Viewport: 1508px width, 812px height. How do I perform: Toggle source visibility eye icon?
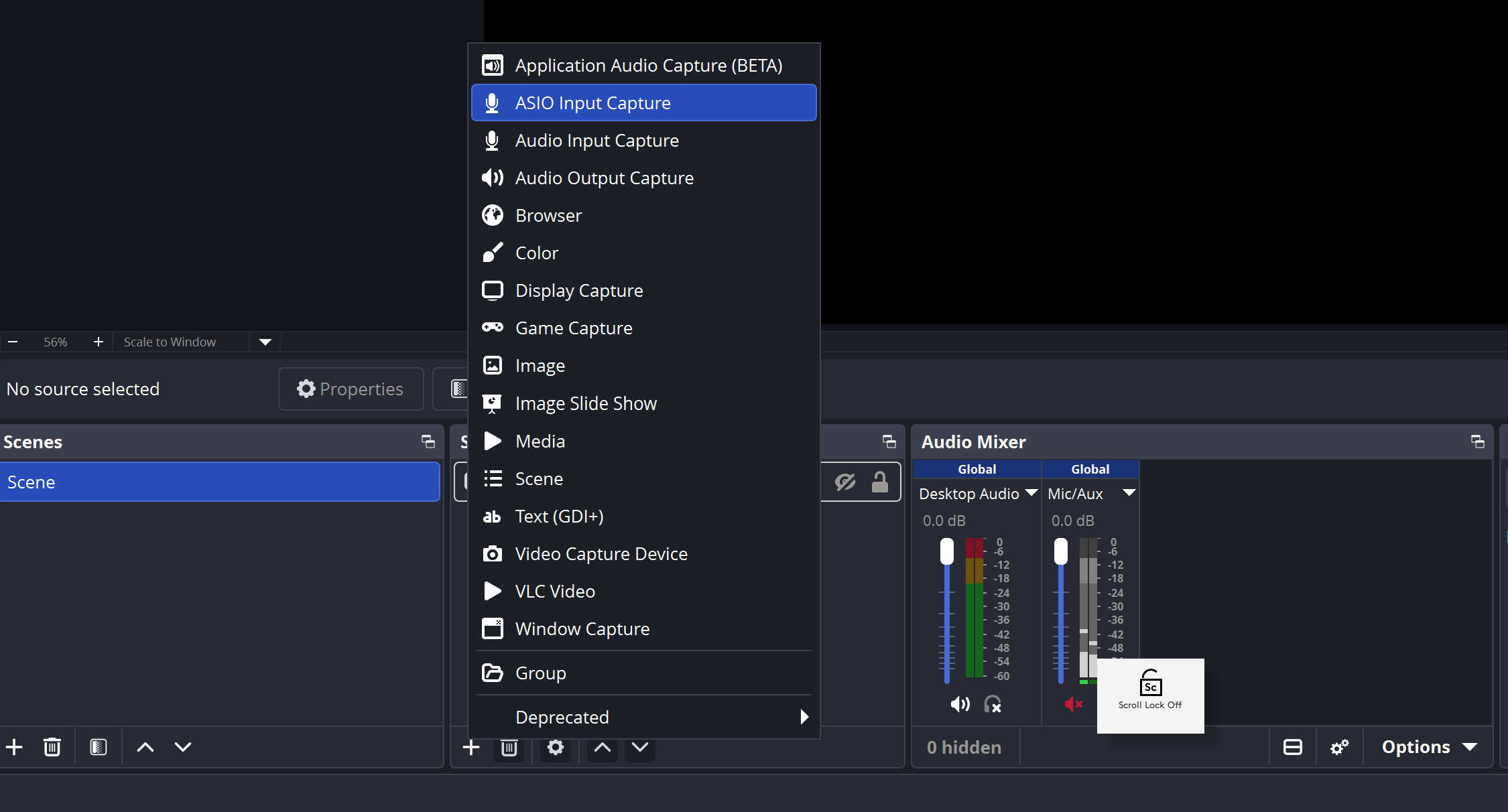coord(845,482)
